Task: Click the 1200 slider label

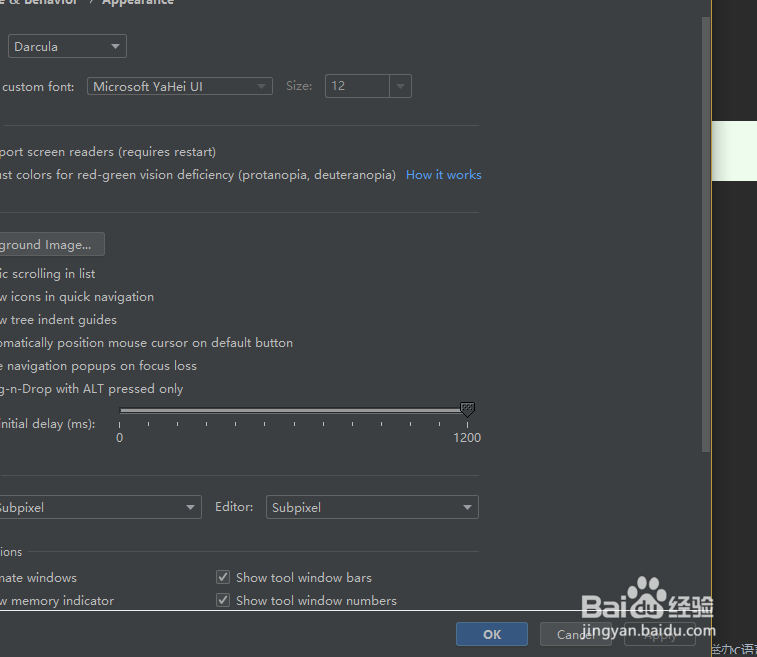Action: [x=467, y=438]
